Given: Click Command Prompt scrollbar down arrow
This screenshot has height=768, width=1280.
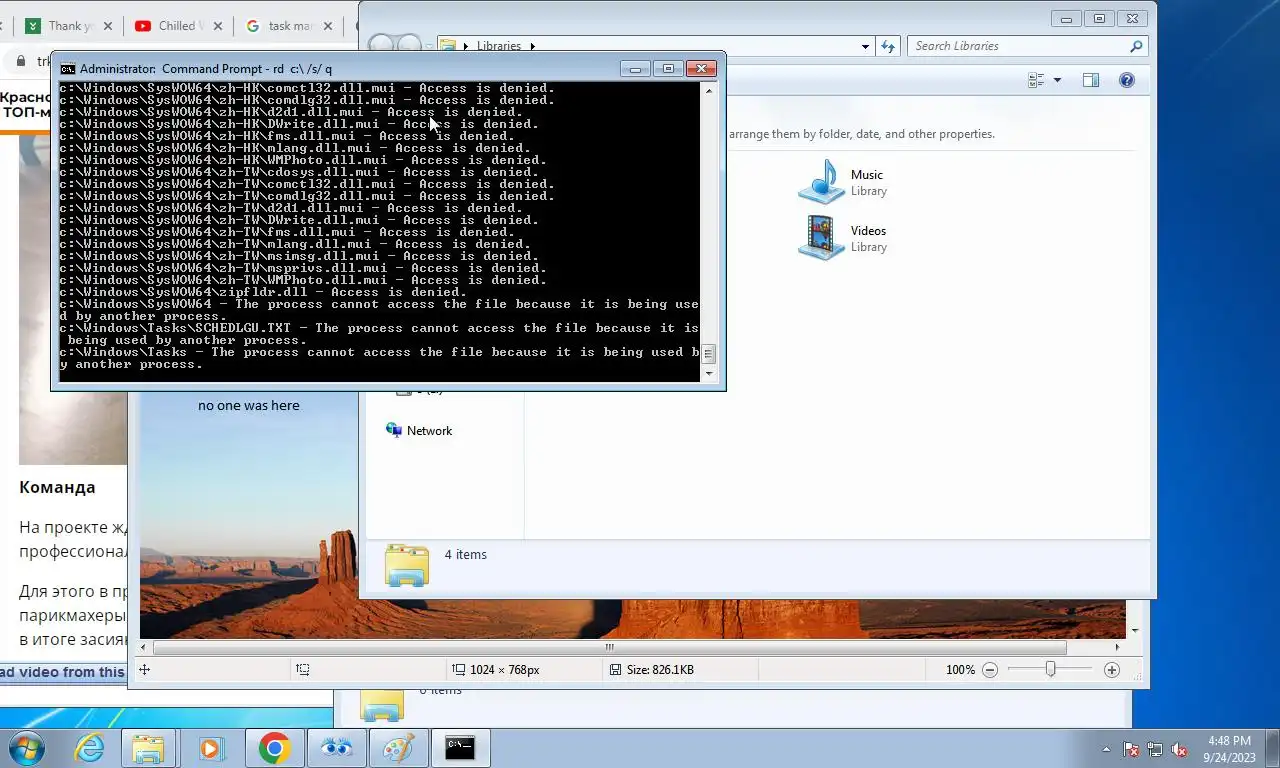Looking at the screenshot, I should (709, 373).
